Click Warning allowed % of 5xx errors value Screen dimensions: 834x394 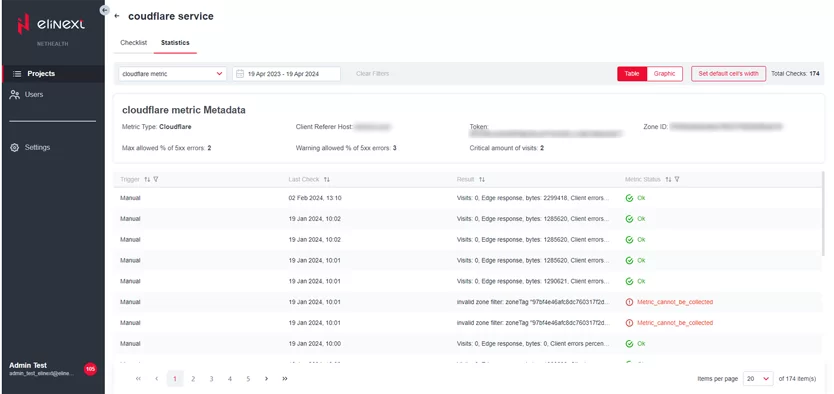(x=395, y=148)
